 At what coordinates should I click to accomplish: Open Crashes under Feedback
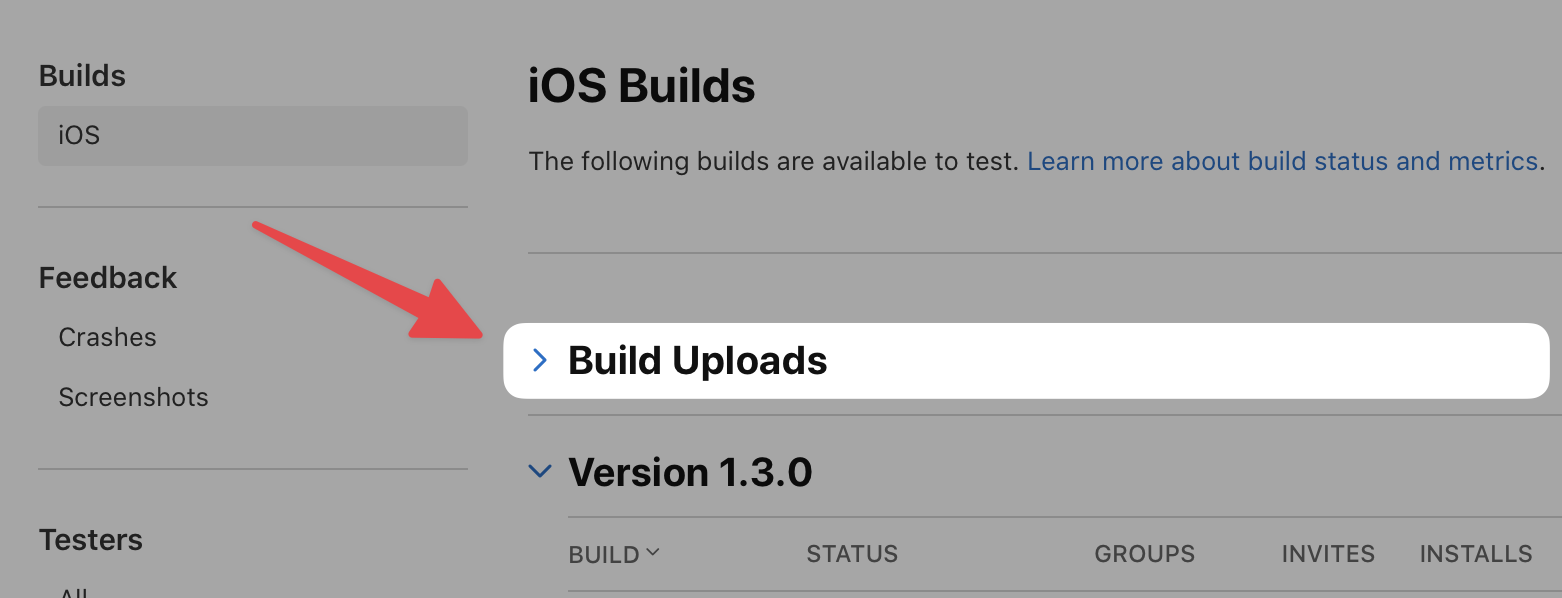tap(107, 337)
